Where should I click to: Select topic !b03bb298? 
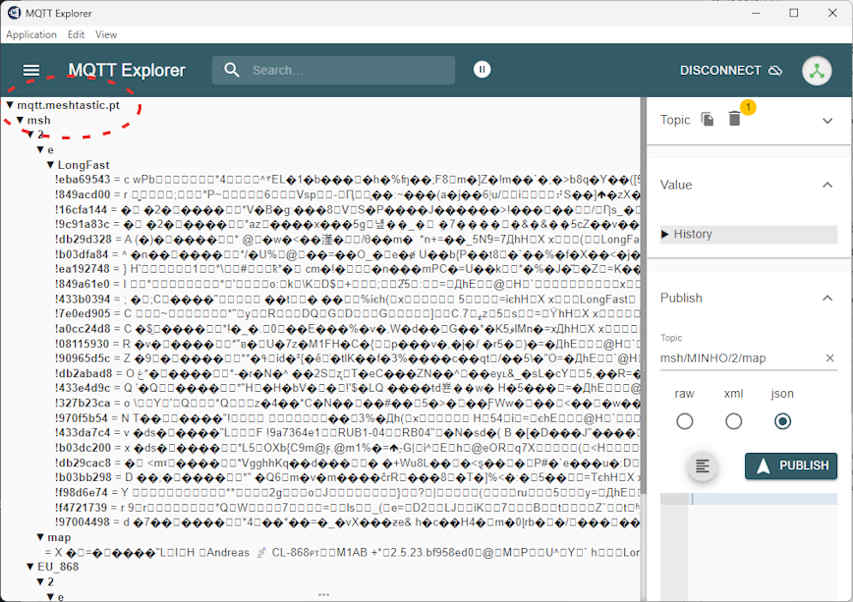[348, 477]
